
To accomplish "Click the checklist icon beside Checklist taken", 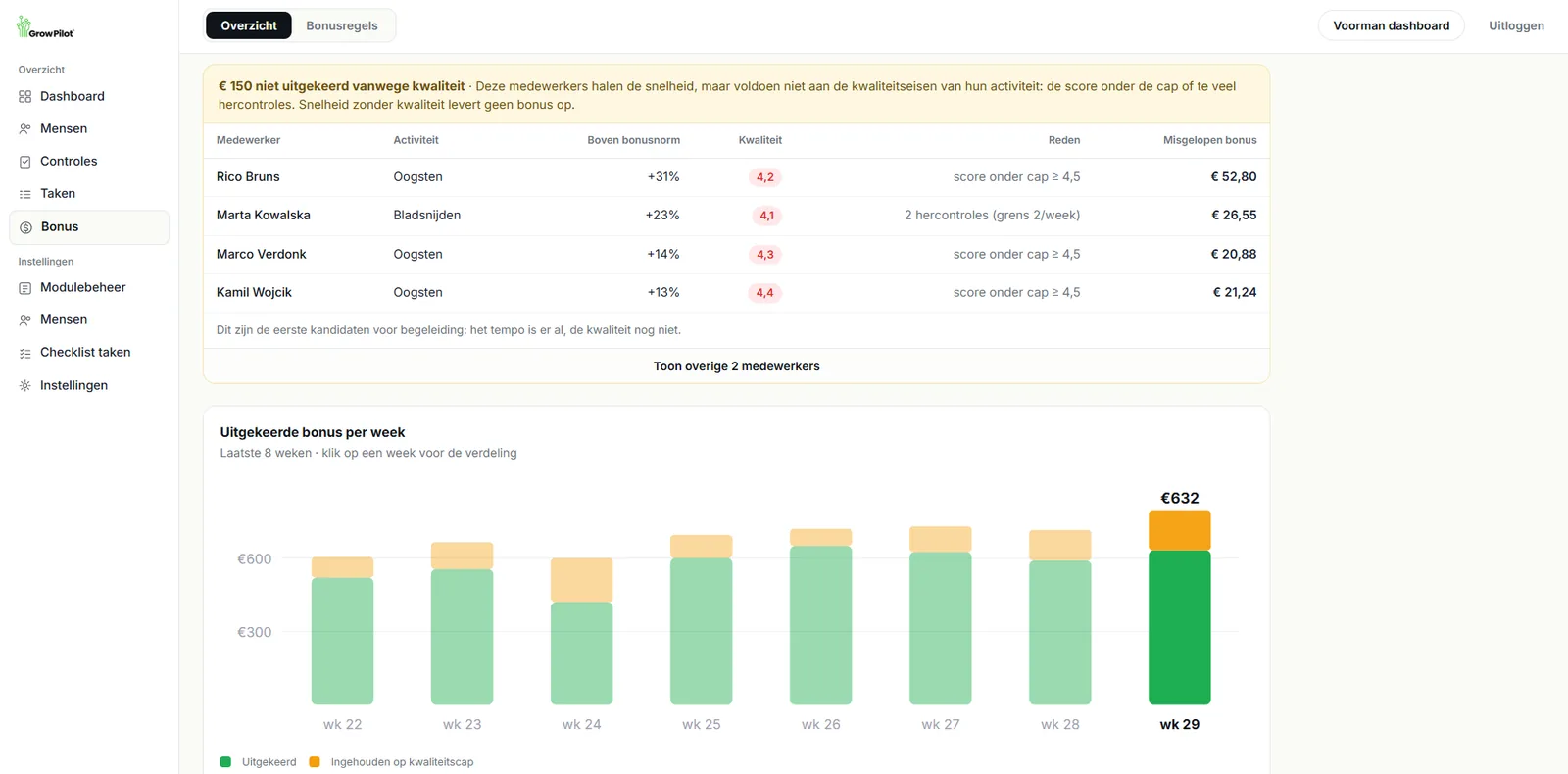I will tap(25, 353).
